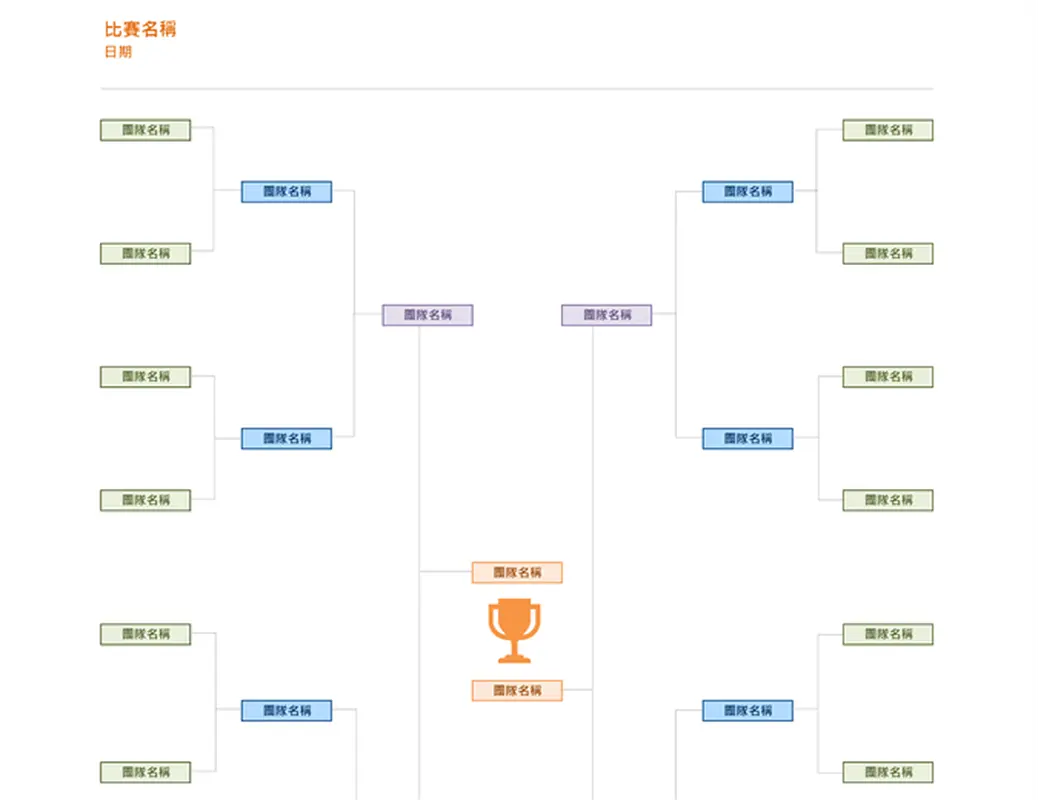Click the orange 團隊名稱 box below the trophy
The image size is (1038, 800).
point(517,690)
